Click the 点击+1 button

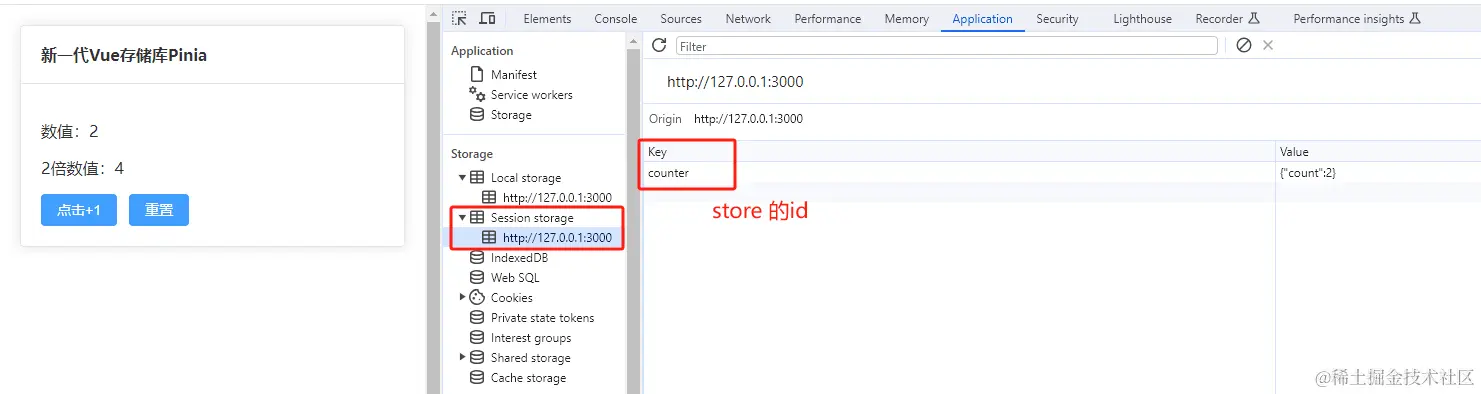78,210
